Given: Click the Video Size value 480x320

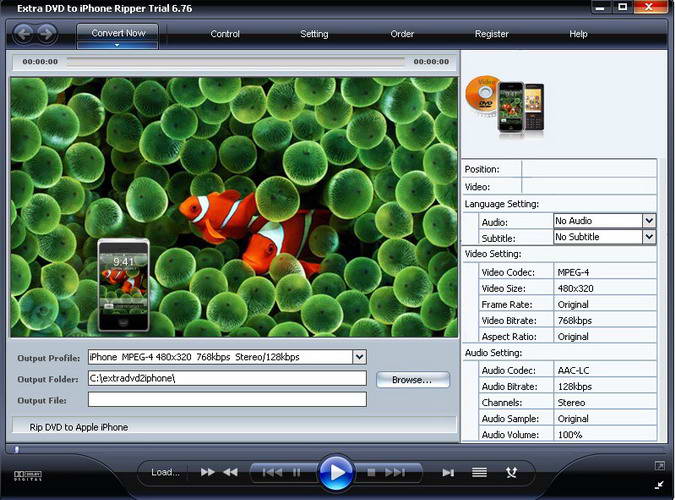Looking at the screenshot, I should click(575, 289).
